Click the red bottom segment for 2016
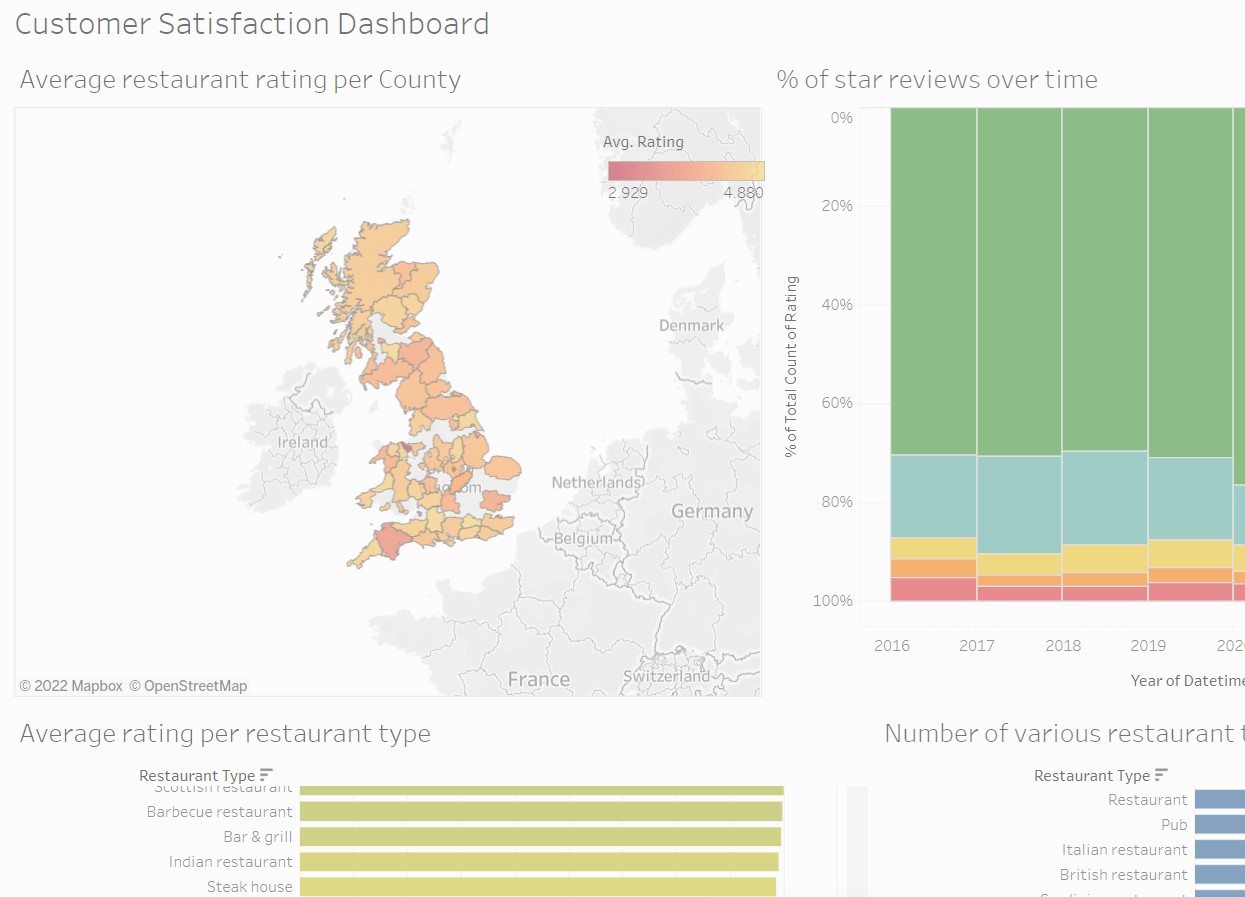 [x=933, y=589]
